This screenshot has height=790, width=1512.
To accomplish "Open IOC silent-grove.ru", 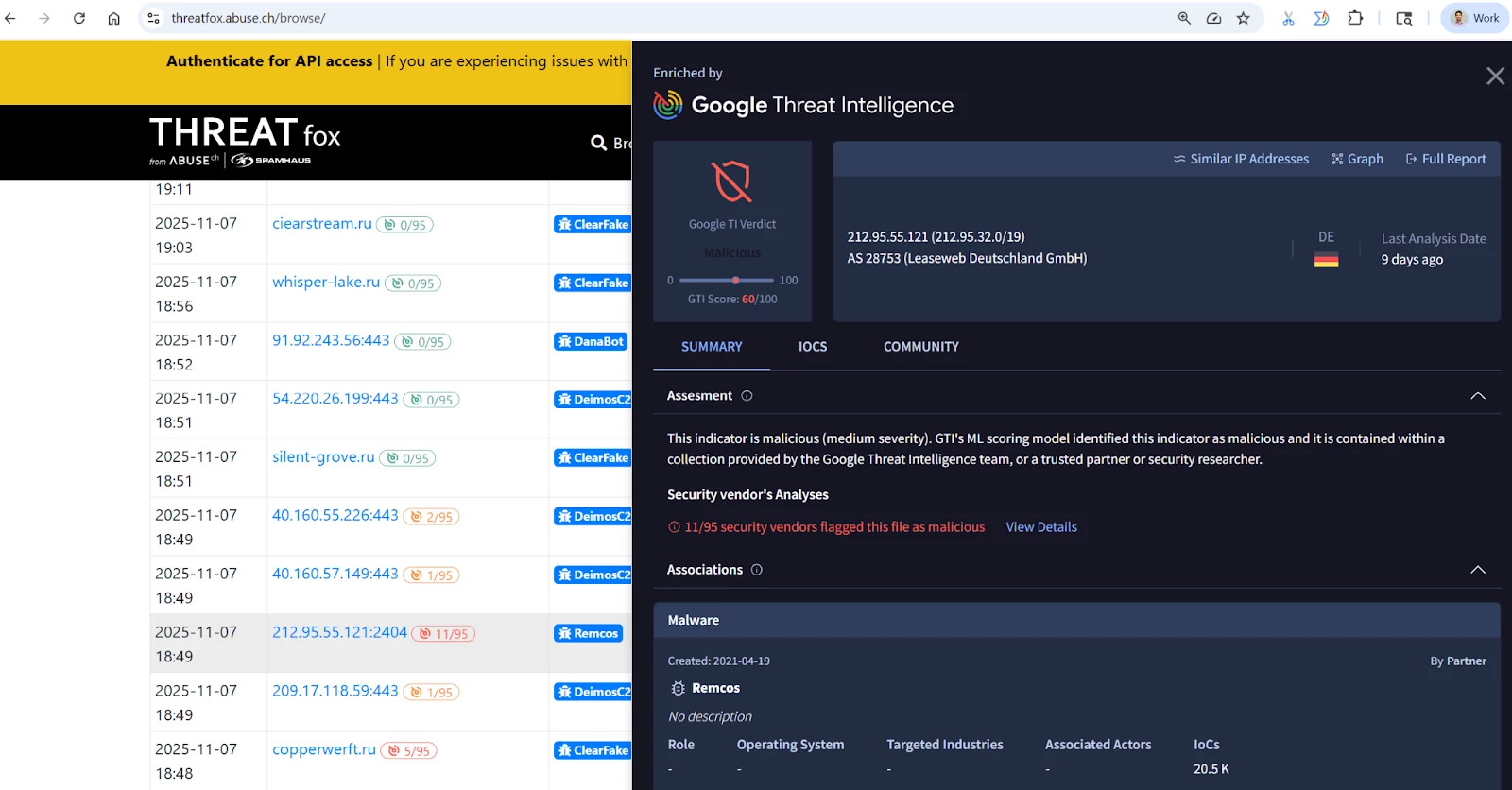I will tap(323, 457).
